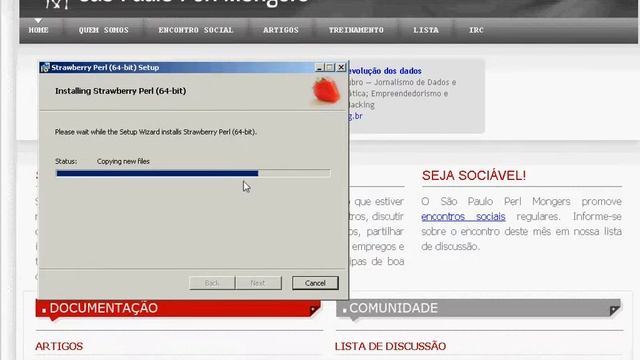Open the HOME menu item

[x=38, y=30]
